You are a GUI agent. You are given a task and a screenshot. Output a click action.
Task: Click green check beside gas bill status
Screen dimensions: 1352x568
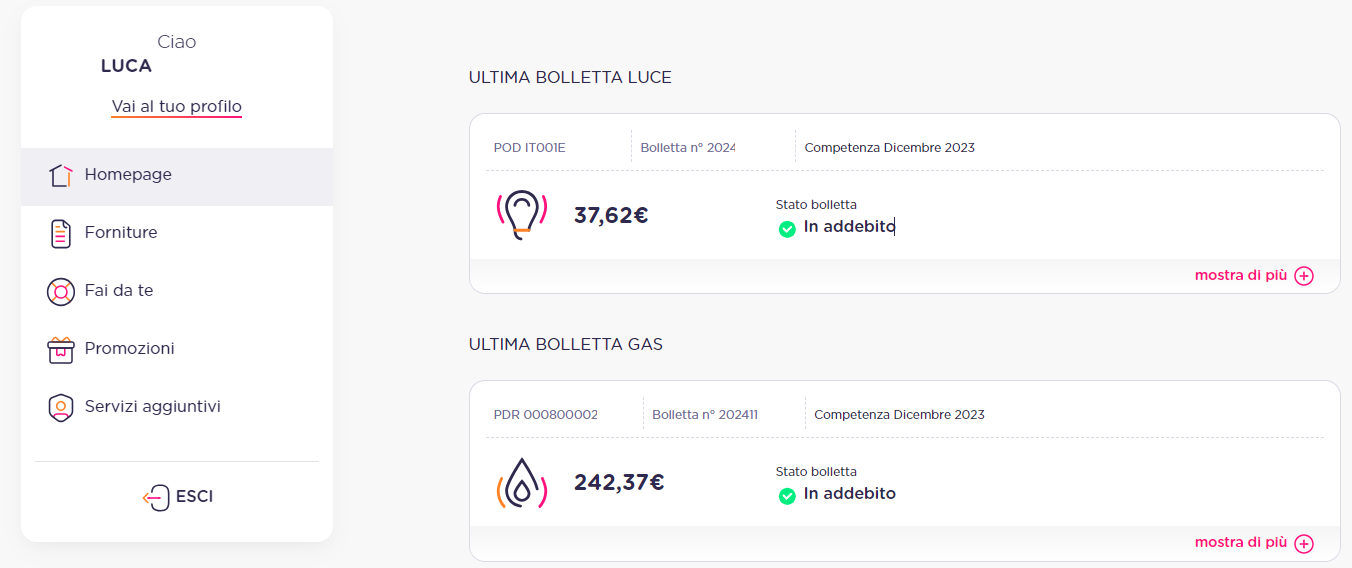point(787,495)
